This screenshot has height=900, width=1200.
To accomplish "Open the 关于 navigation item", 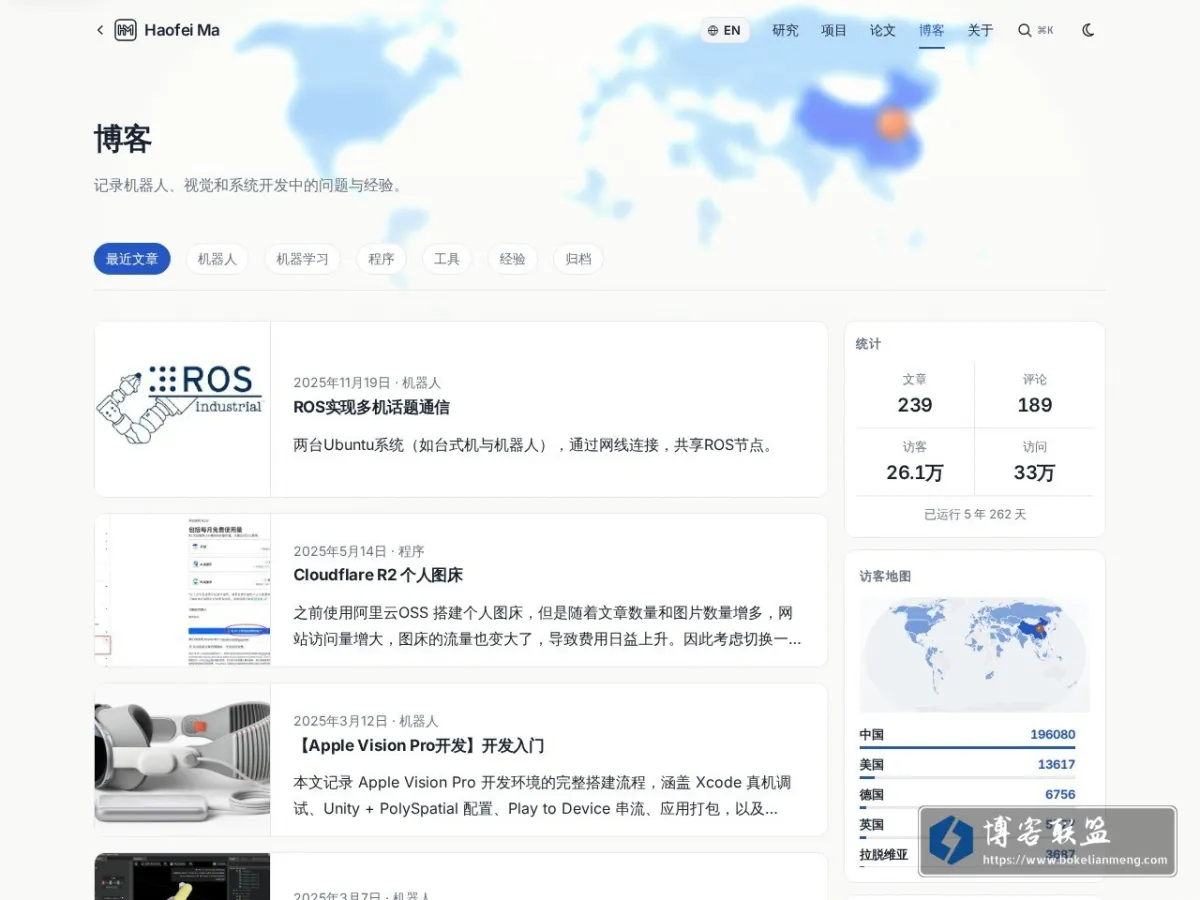I will click(980, 30).
